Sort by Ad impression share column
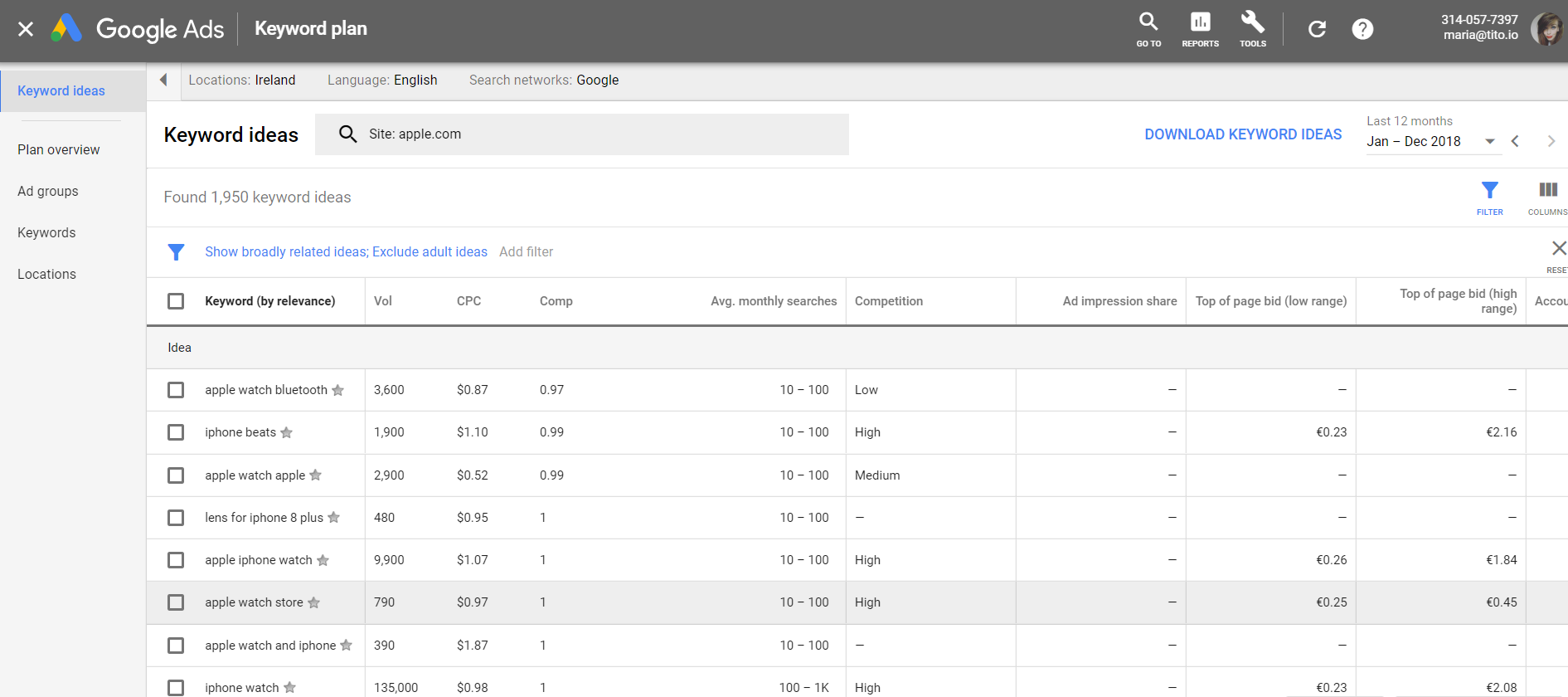1568x697 pixels. click(1119, 301)
